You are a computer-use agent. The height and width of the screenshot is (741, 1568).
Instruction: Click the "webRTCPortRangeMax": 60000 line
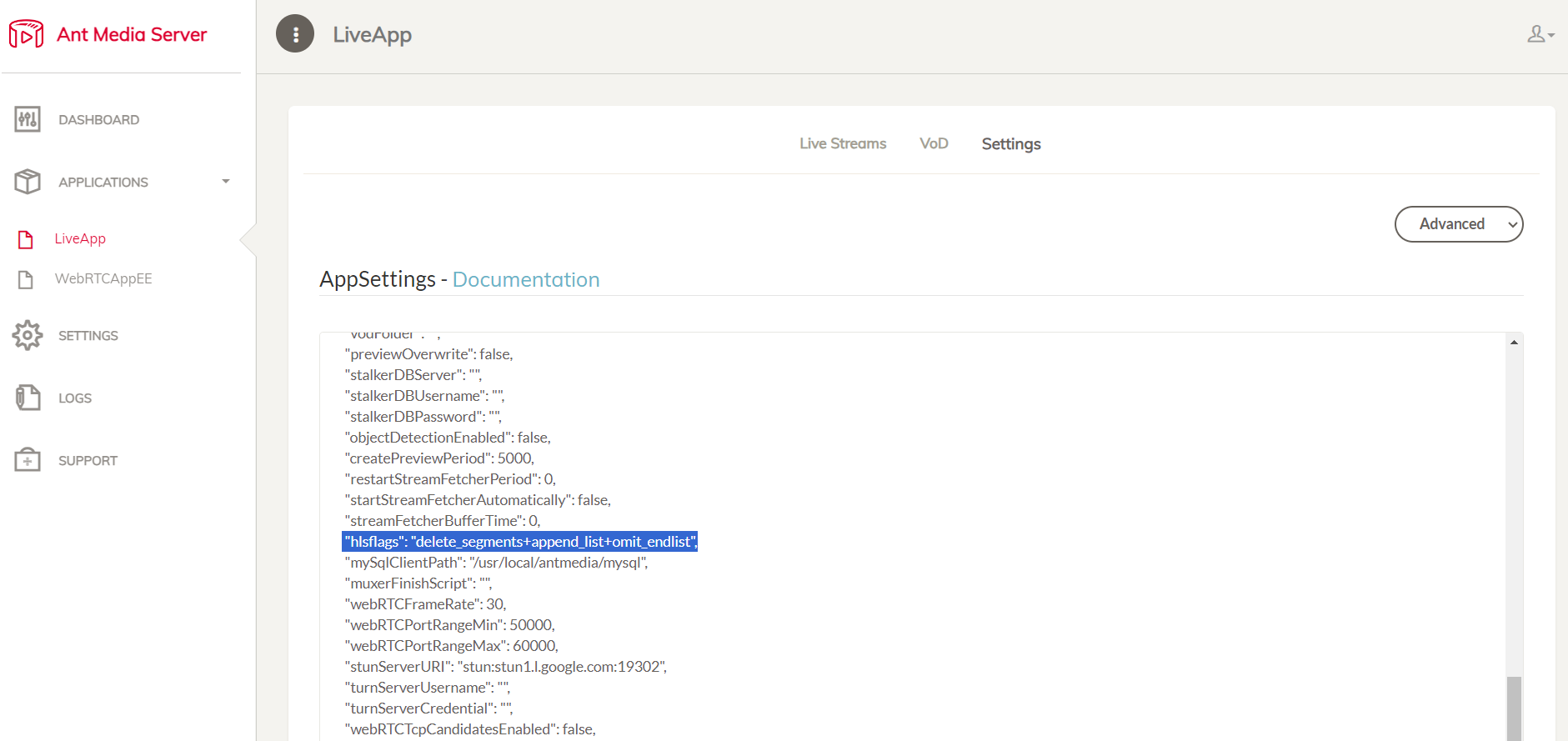[x=452, y=646]
